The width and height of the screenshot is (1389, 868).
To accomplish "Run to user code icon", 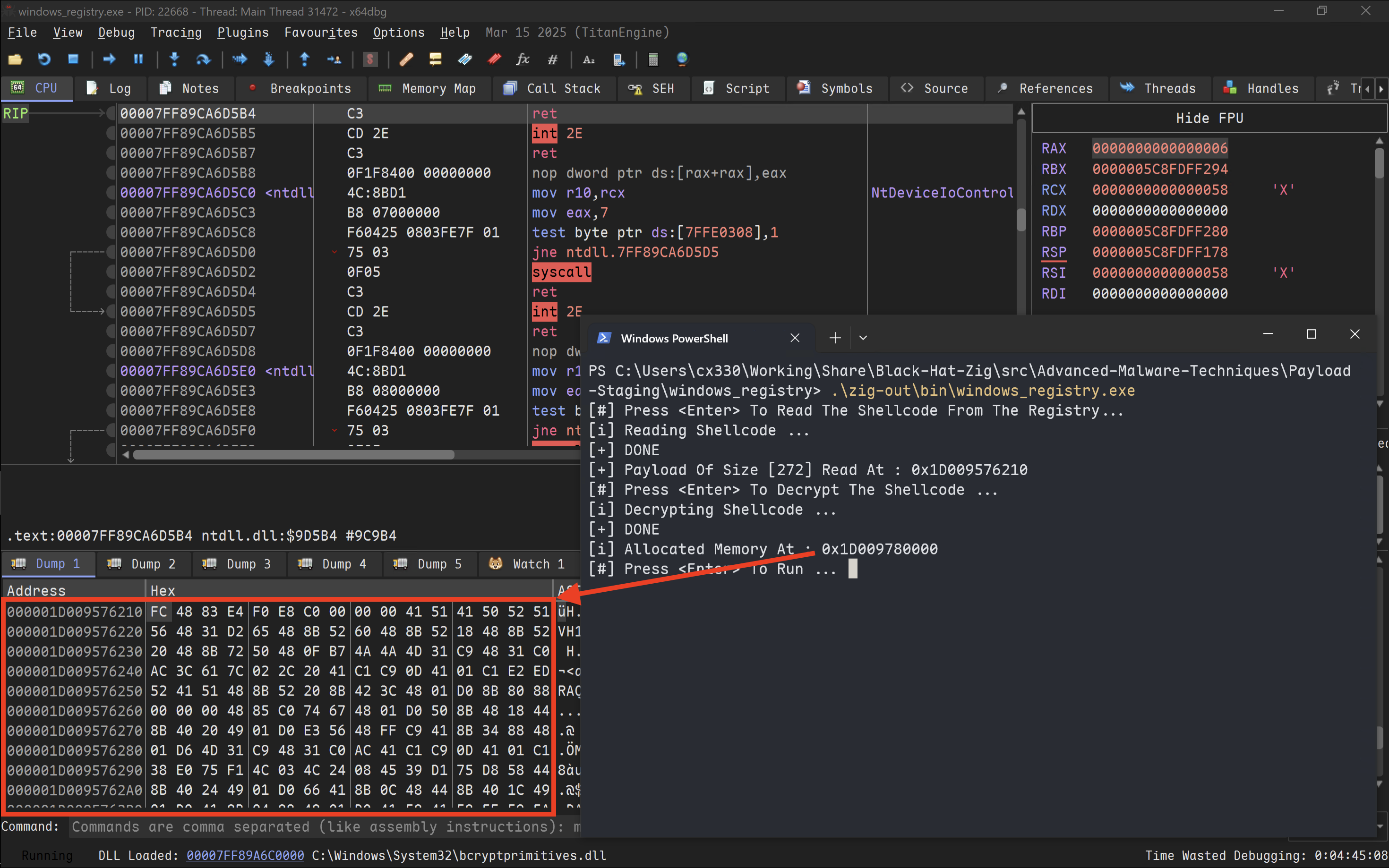I will (334, 59).
